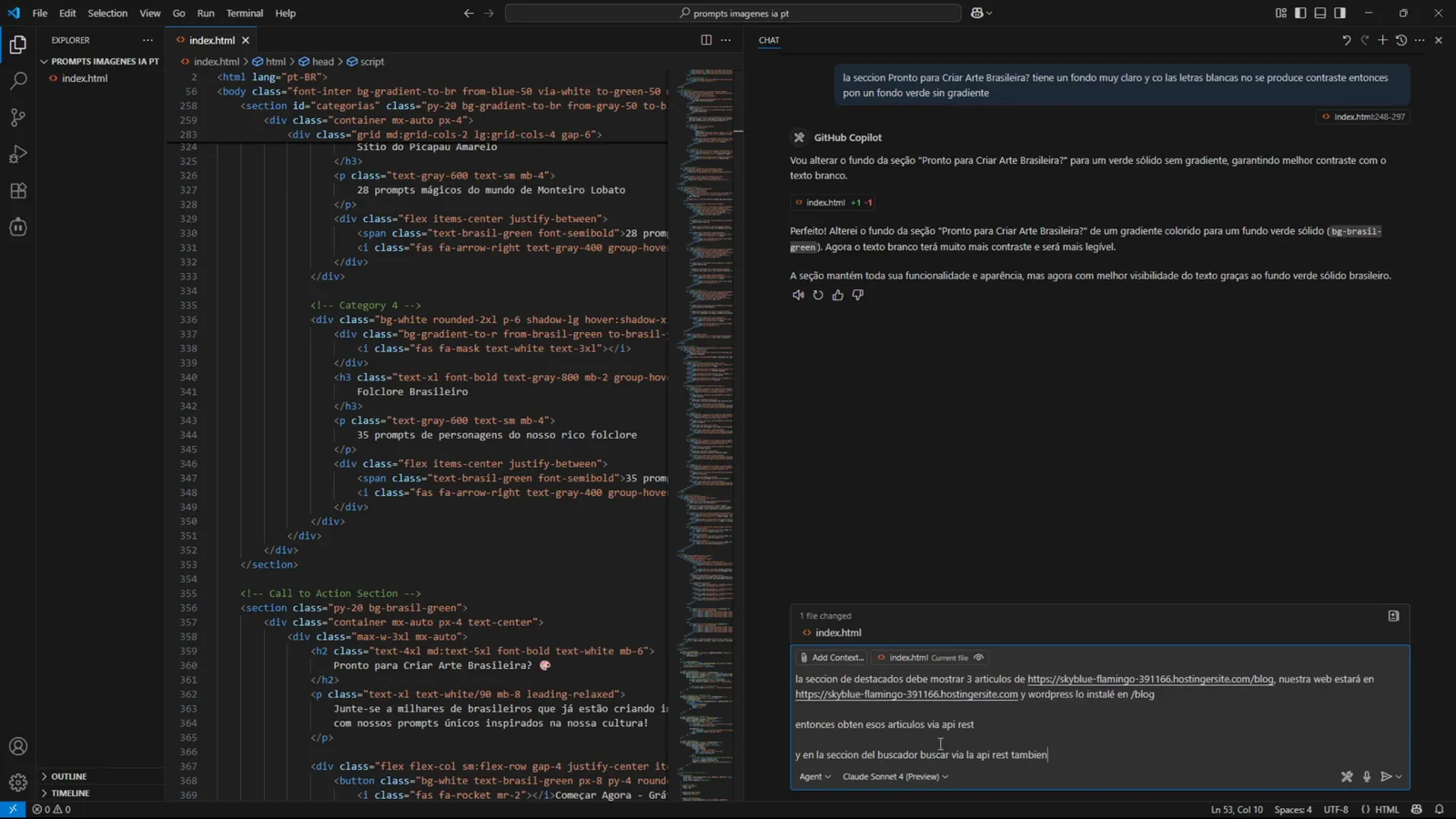Screen dimensions: 1456x819
Task: Open the Search sidebar
Action: 18,81
